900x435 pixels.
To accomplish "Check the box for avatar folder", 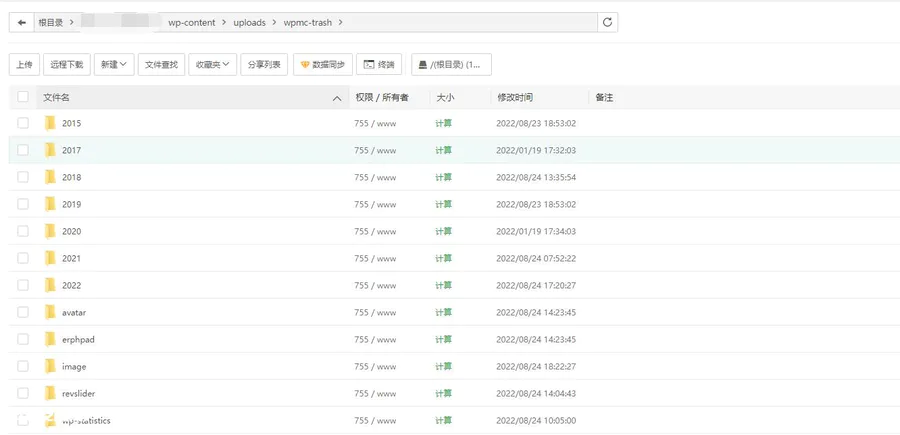I will (23, 312).
